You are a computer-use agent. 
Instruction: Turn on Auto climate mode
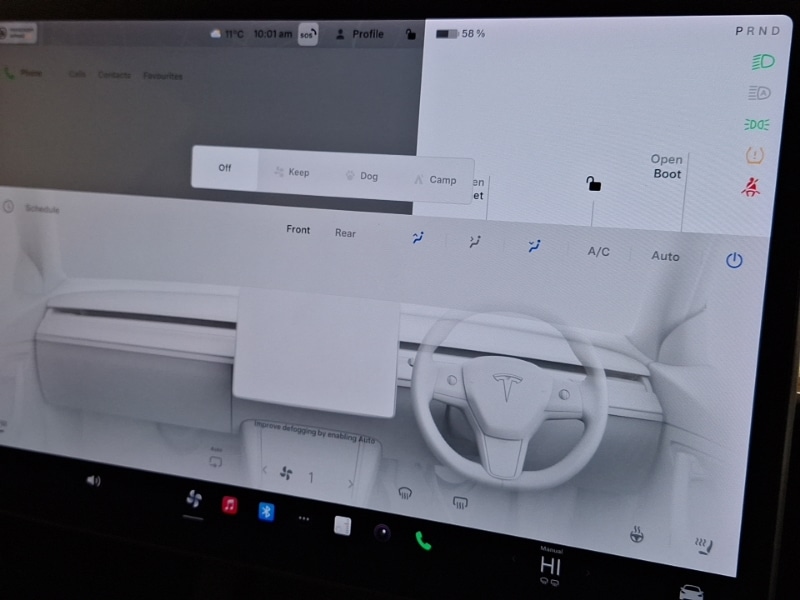665,256
